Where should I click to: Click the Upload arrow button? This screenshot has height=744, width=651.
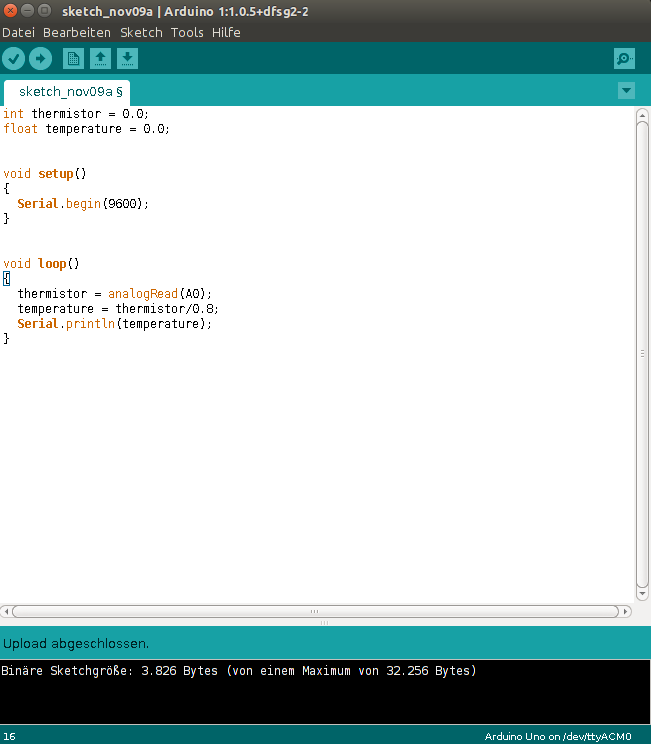(x=40, y=59)
